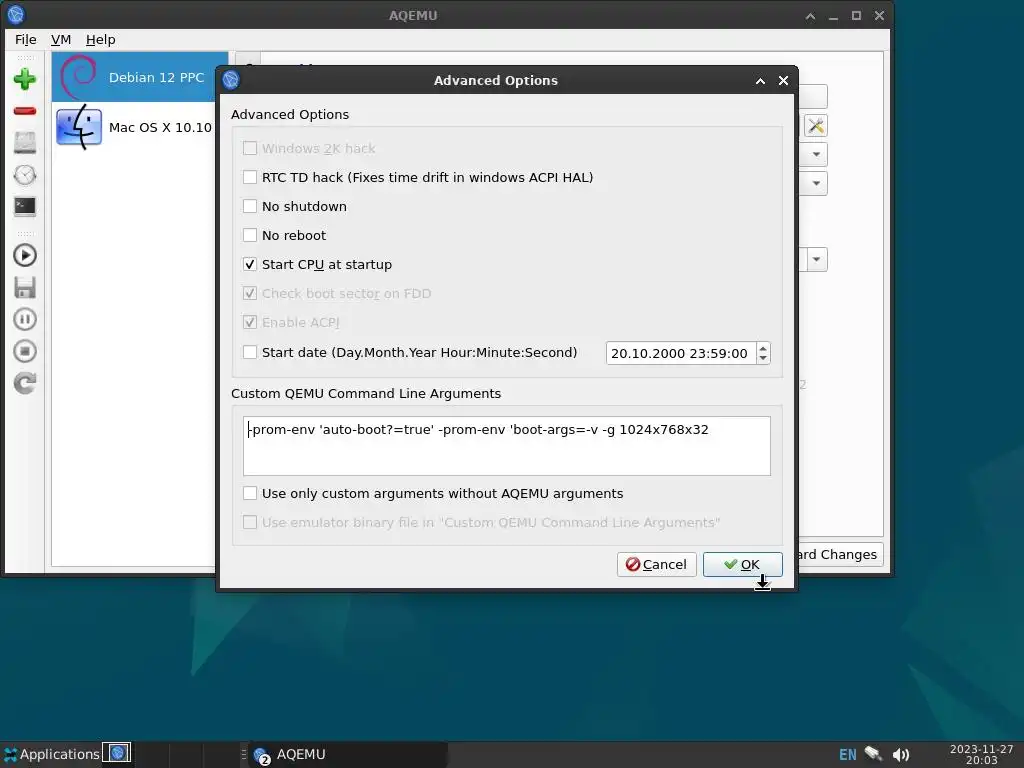
Task: Click the Enable ACPI checkbox
Action: pyautogui.click(x=249, y=322)
